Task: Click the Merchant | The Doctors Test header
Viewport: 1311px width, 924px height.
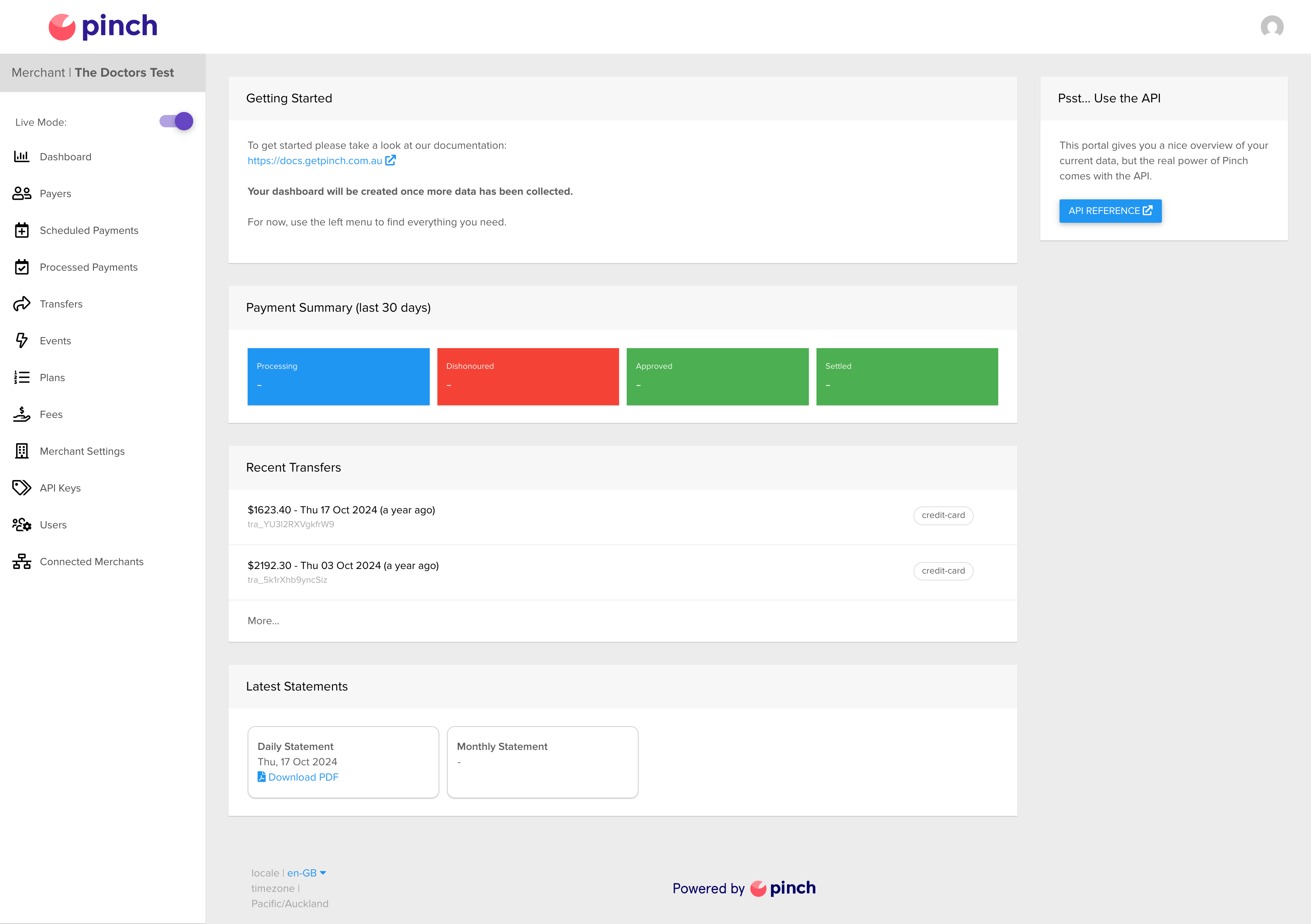Action: [103, 72]
